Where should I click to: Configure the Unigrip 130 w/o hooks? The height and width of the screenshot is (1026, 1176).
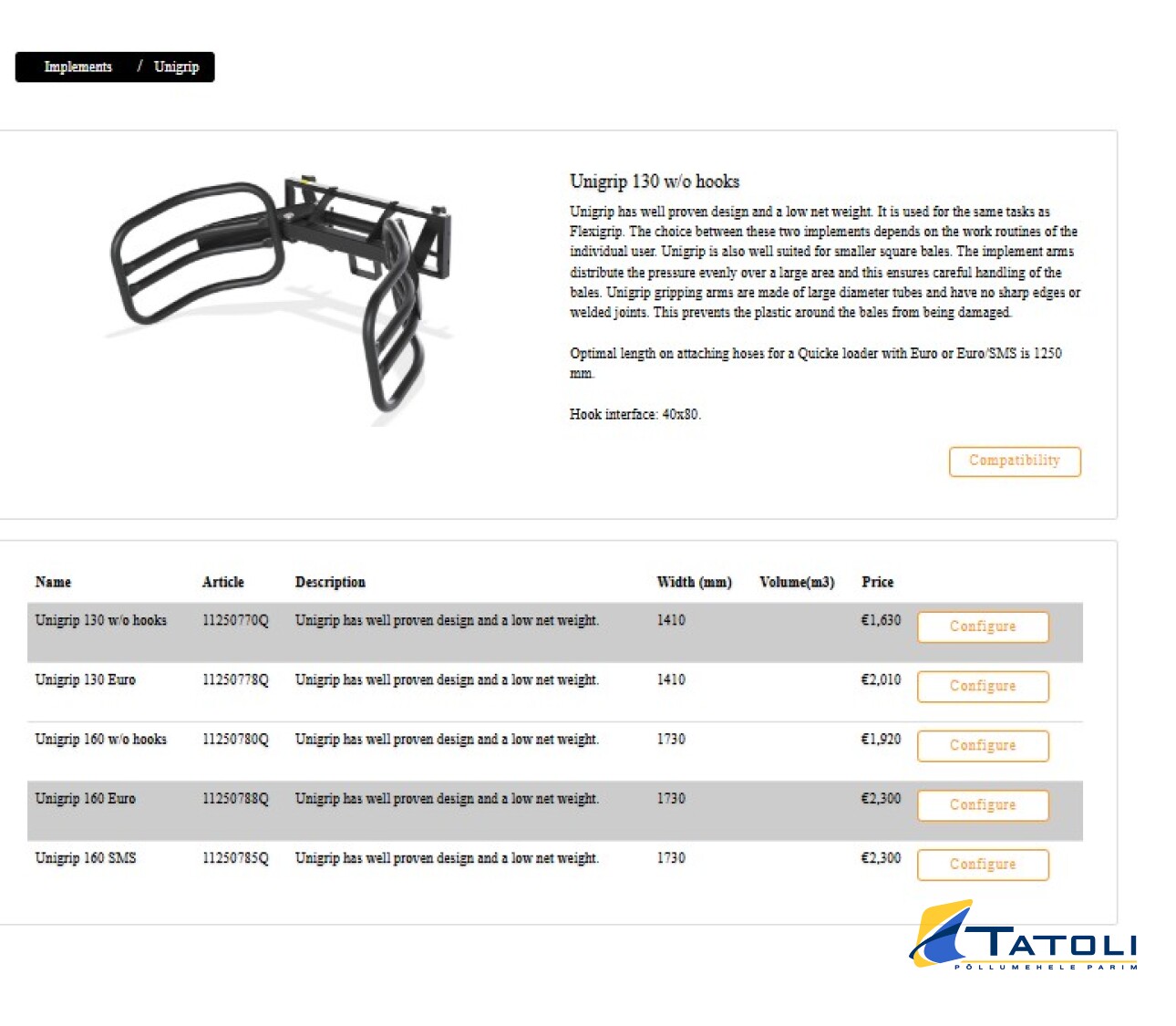(x=983, y=627)
